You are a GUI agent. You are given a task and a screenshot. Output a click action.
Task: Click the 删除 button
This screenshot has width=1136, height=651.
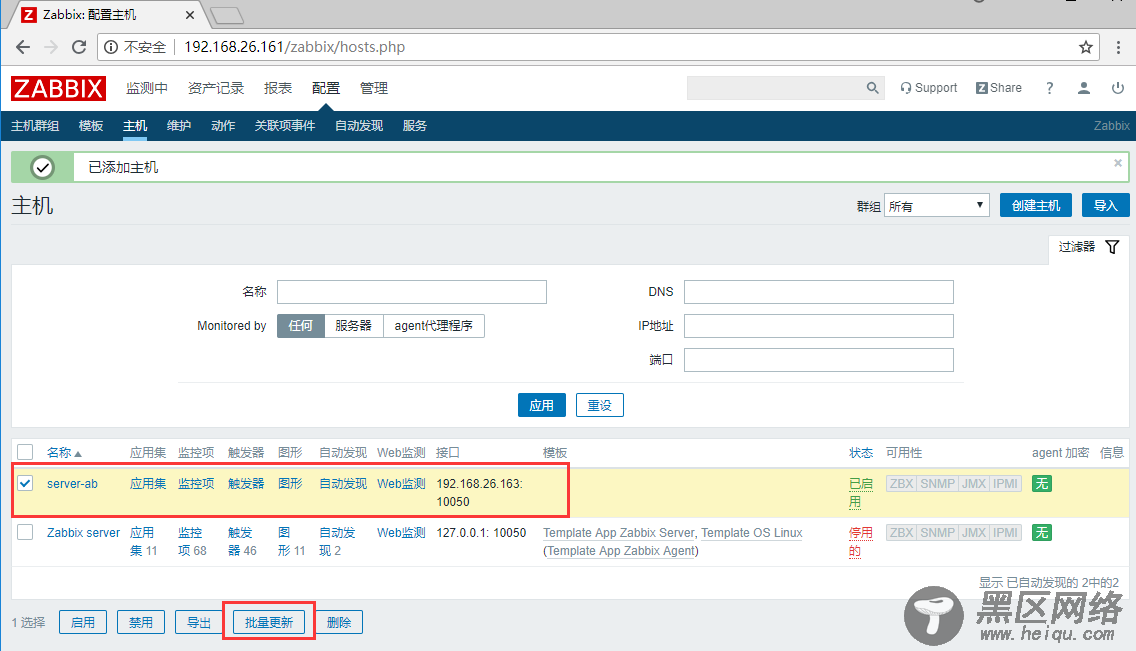(338, 623)
